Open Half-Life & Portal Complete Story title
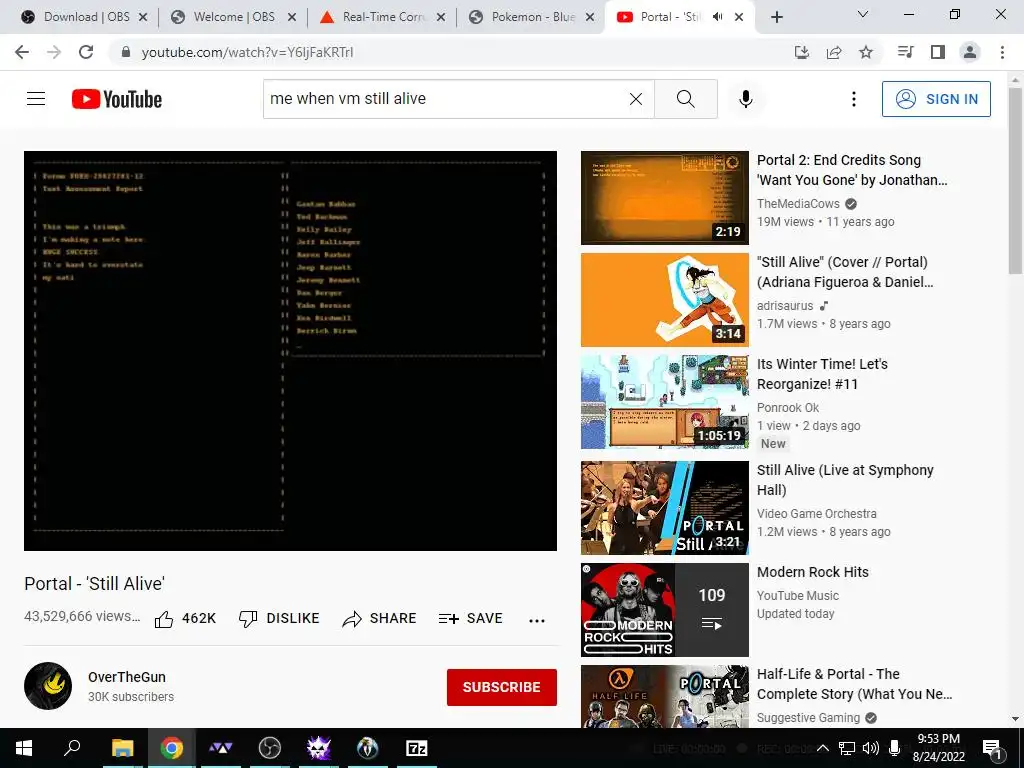The width and height of the screenshot is (1024, 768). pyautogui.click(x=854, y=684)
